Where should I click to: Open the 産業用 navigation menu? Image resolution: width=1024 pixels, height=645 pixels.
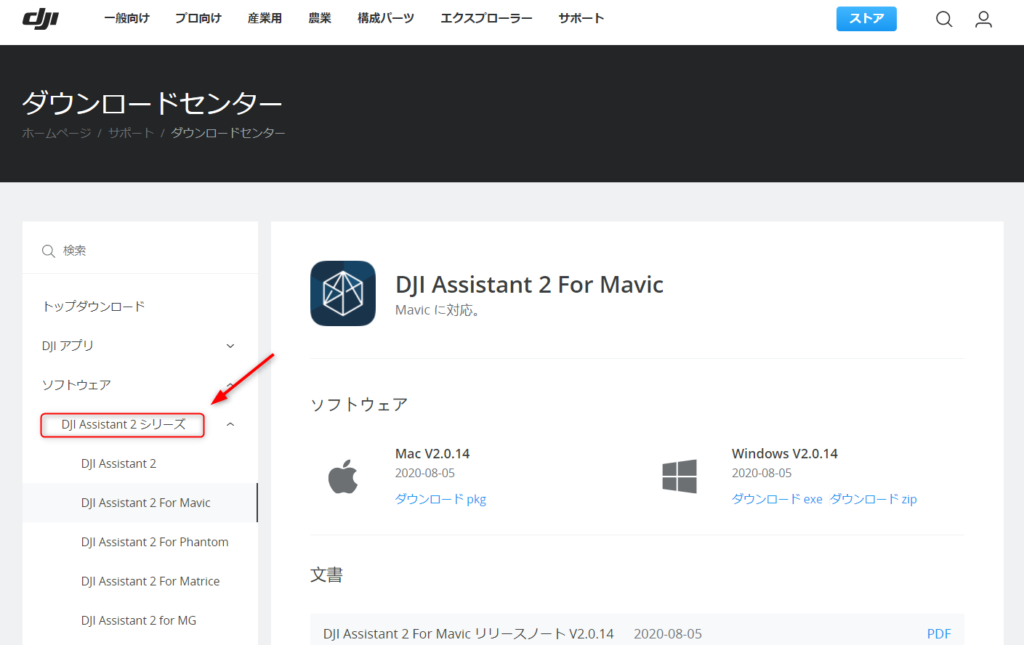point(265,19)
